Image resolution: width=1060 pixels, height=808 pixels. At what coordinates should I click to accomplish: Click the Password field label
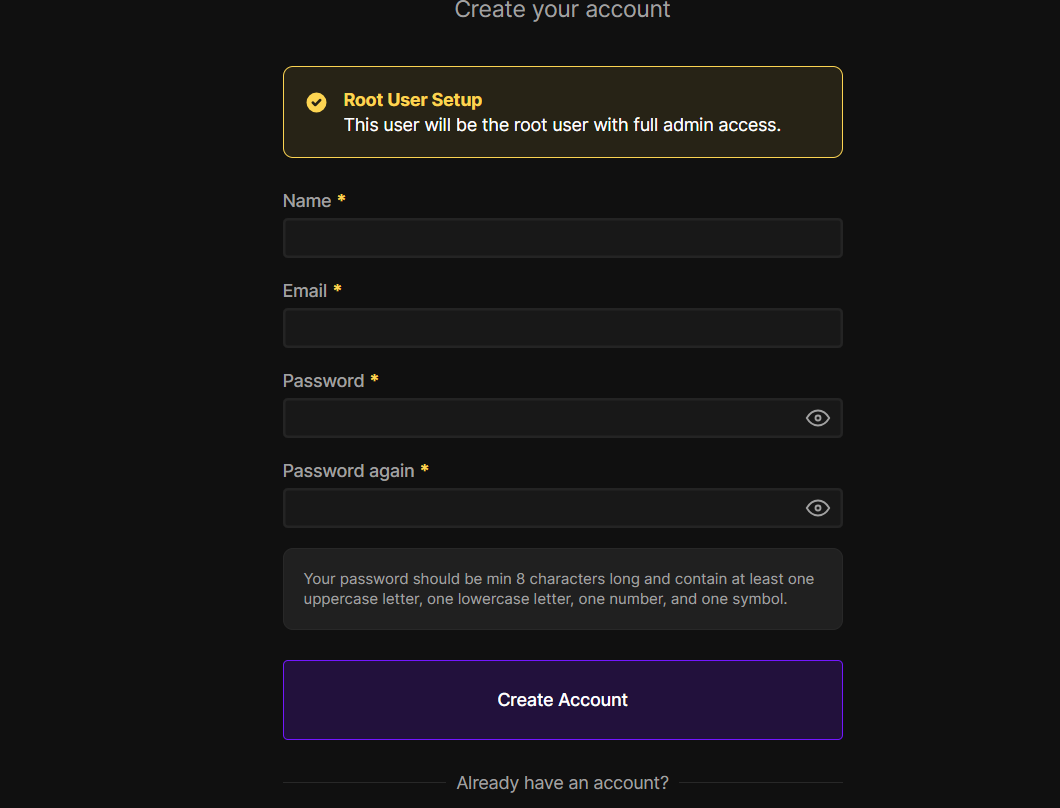[x=323, y=381]
